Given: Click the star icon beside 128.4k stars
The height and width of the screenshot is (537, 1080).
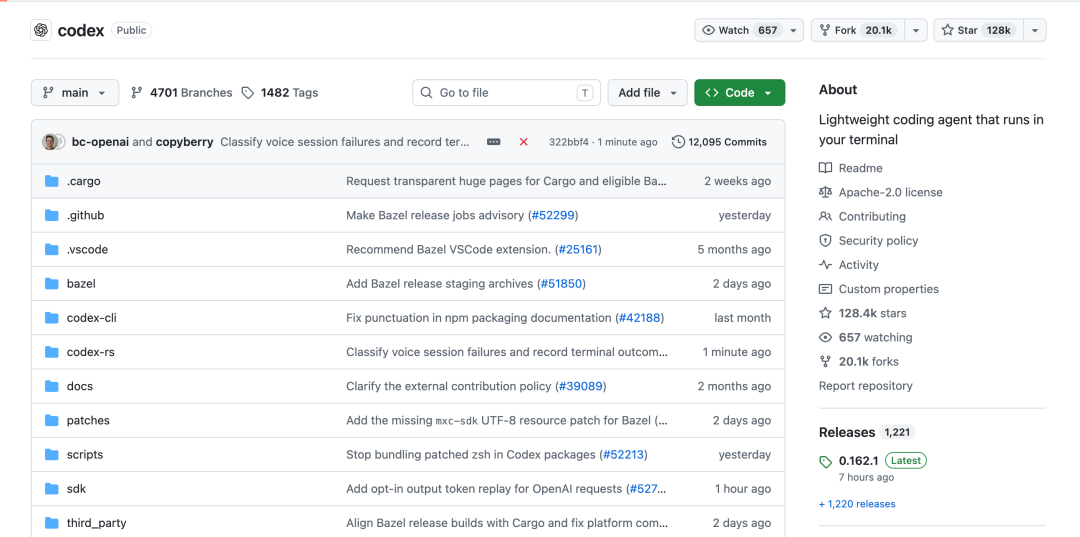Looking at the screenshot, I should coord(825,313).
